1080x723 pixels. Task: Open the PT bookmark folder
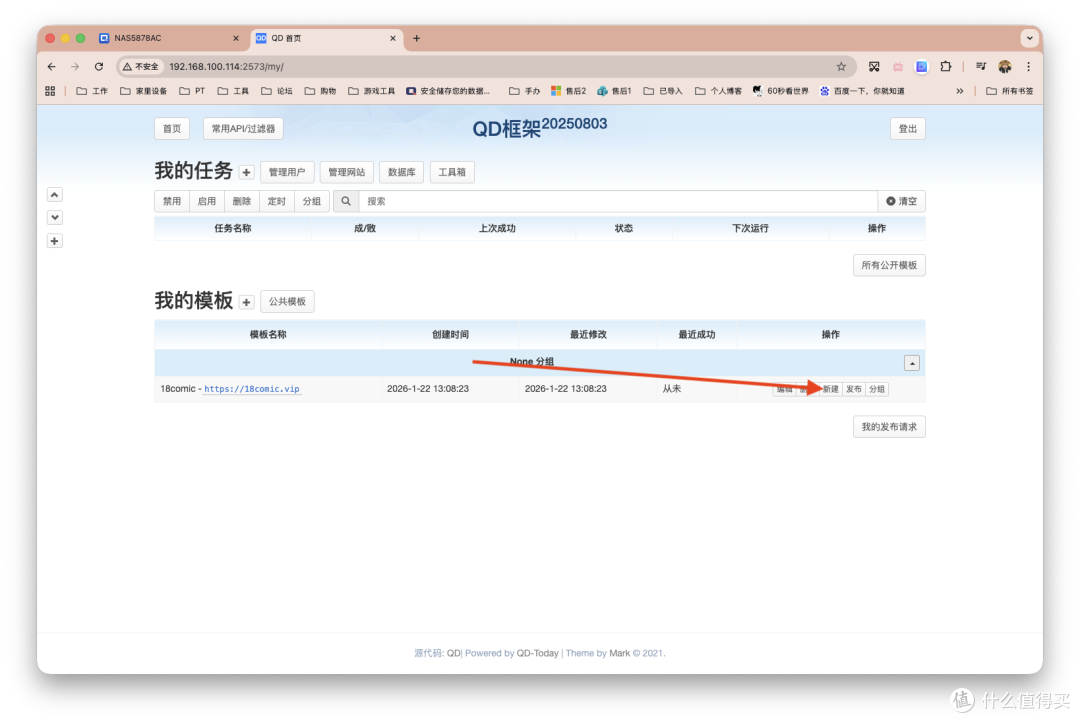pyautogui.click(x=192, y=91)
